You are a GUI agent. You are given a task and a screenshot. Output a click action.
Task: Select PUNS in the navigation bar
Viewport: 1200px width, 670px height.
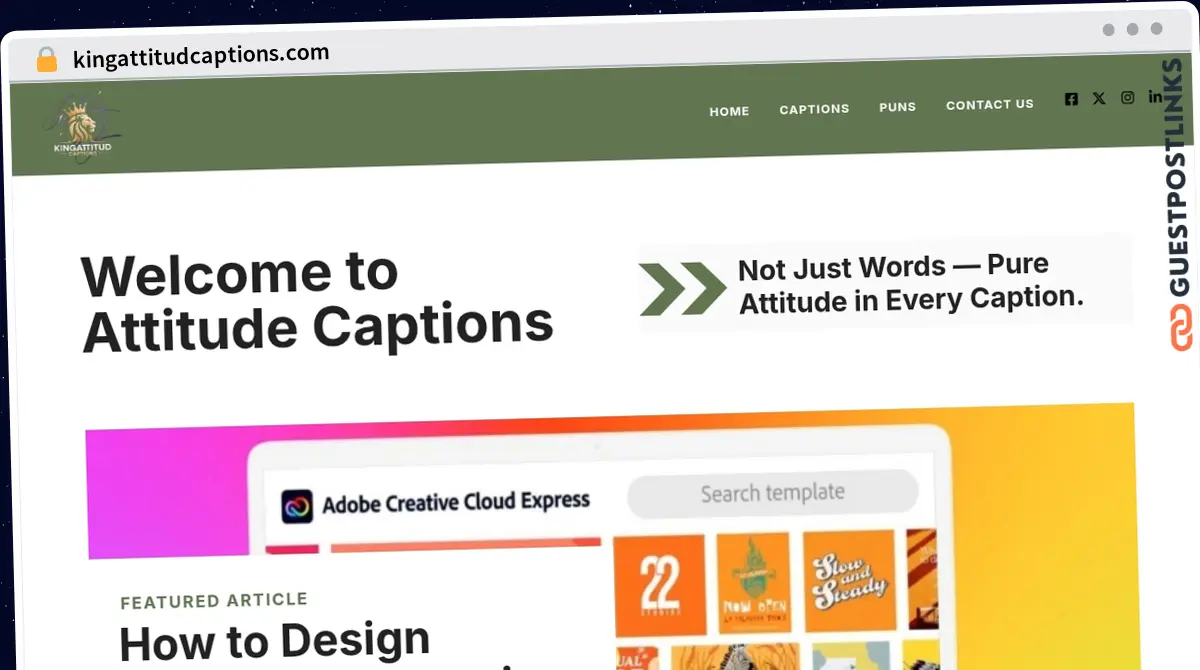click(897, 106)
